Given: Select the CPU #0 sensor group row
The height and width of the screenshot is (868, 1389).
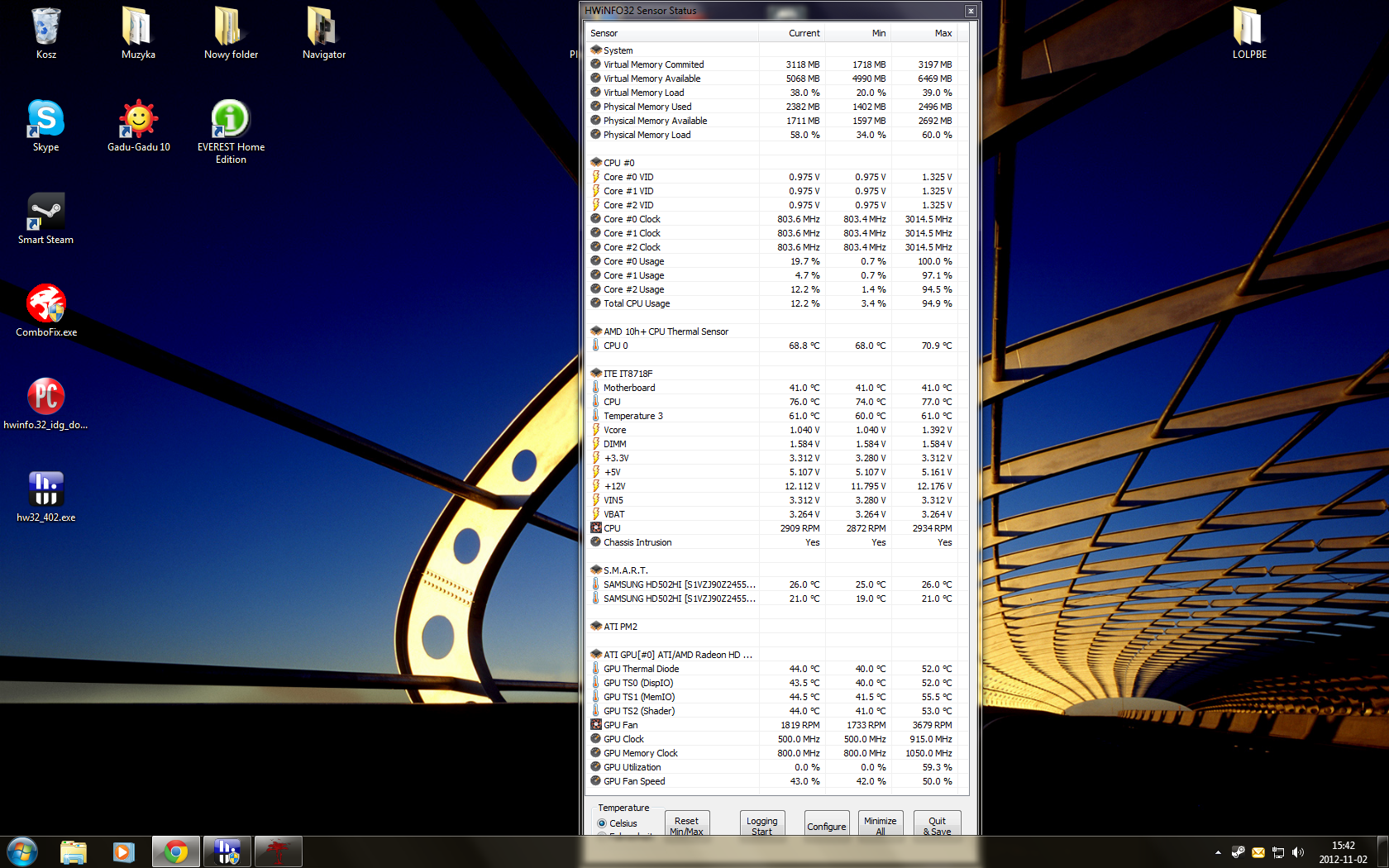Looking at the screenshot, I should pyautogui.click(x=772, y=163).
